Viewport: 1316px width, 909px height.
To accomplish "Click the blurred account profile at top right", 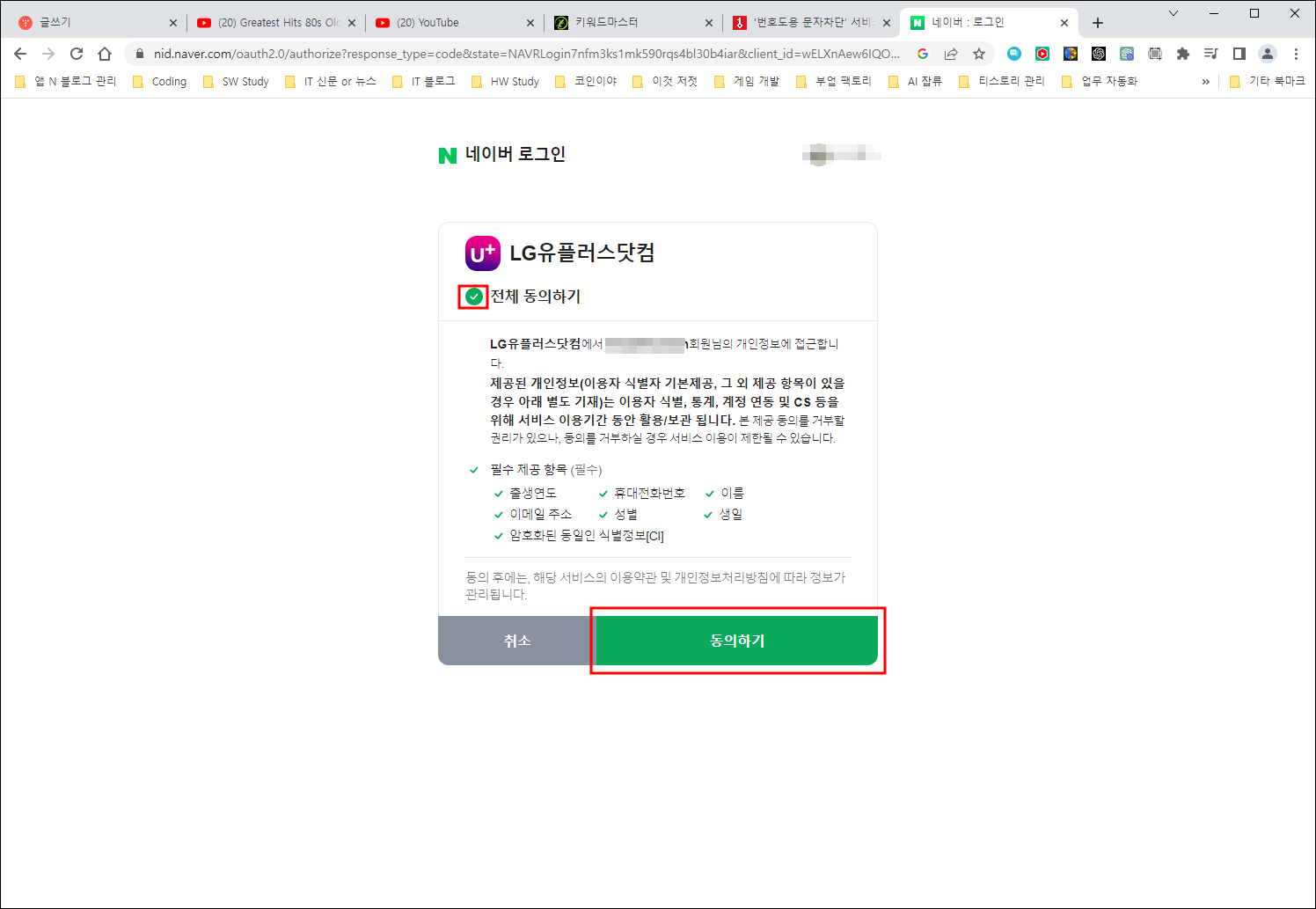I will tap(841, 155).
